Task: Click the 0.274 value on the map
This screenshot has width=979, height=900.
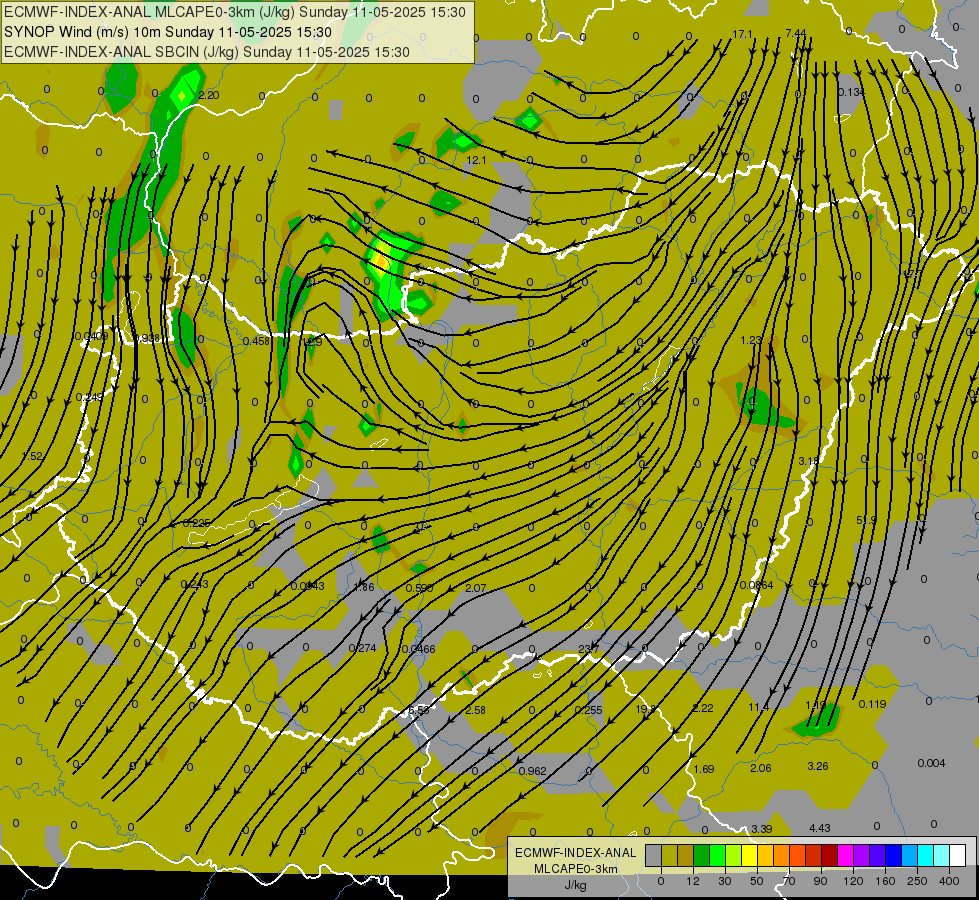Action: [x=363, y=648]
